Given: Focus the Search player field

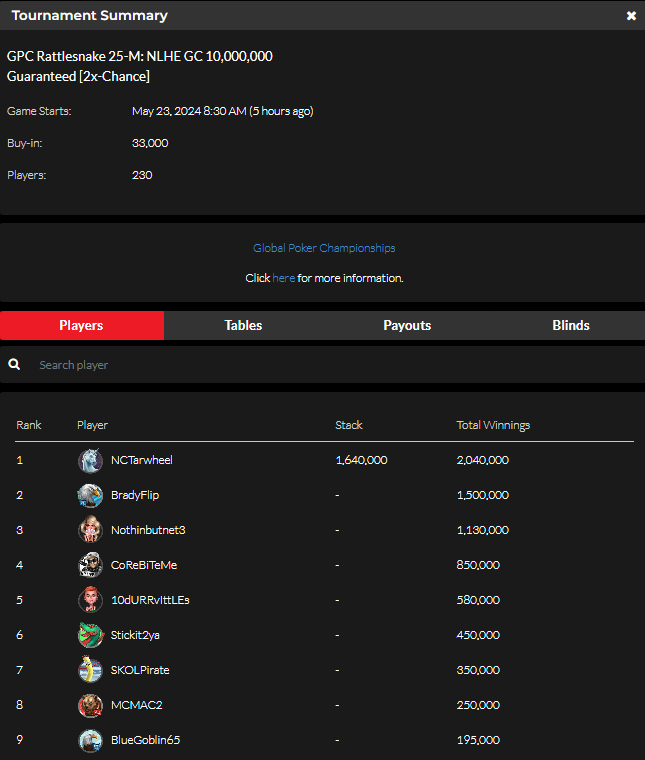Looking at the screenshot, I should [x=322, y=364].
